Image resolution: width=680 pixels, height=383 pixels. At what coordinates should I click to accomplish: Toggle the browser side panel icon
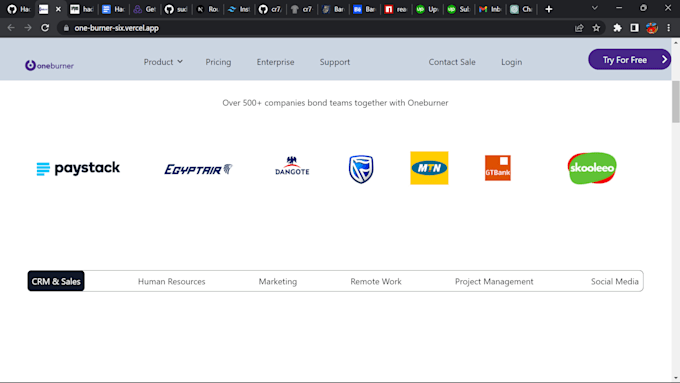(634, 28)
